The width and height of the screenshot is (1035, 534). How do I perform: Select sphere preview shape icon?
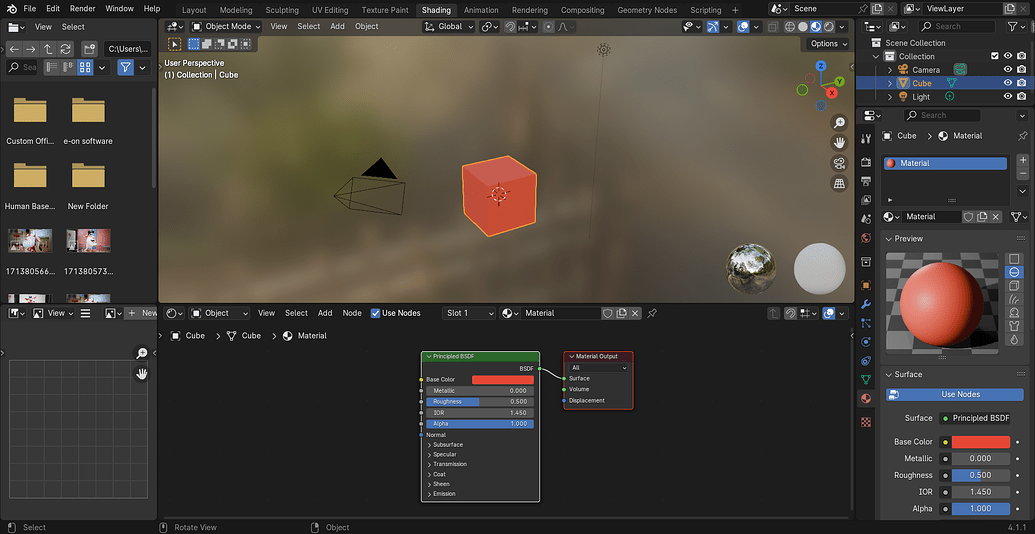pyautogui.click(x=1014, y=272)
